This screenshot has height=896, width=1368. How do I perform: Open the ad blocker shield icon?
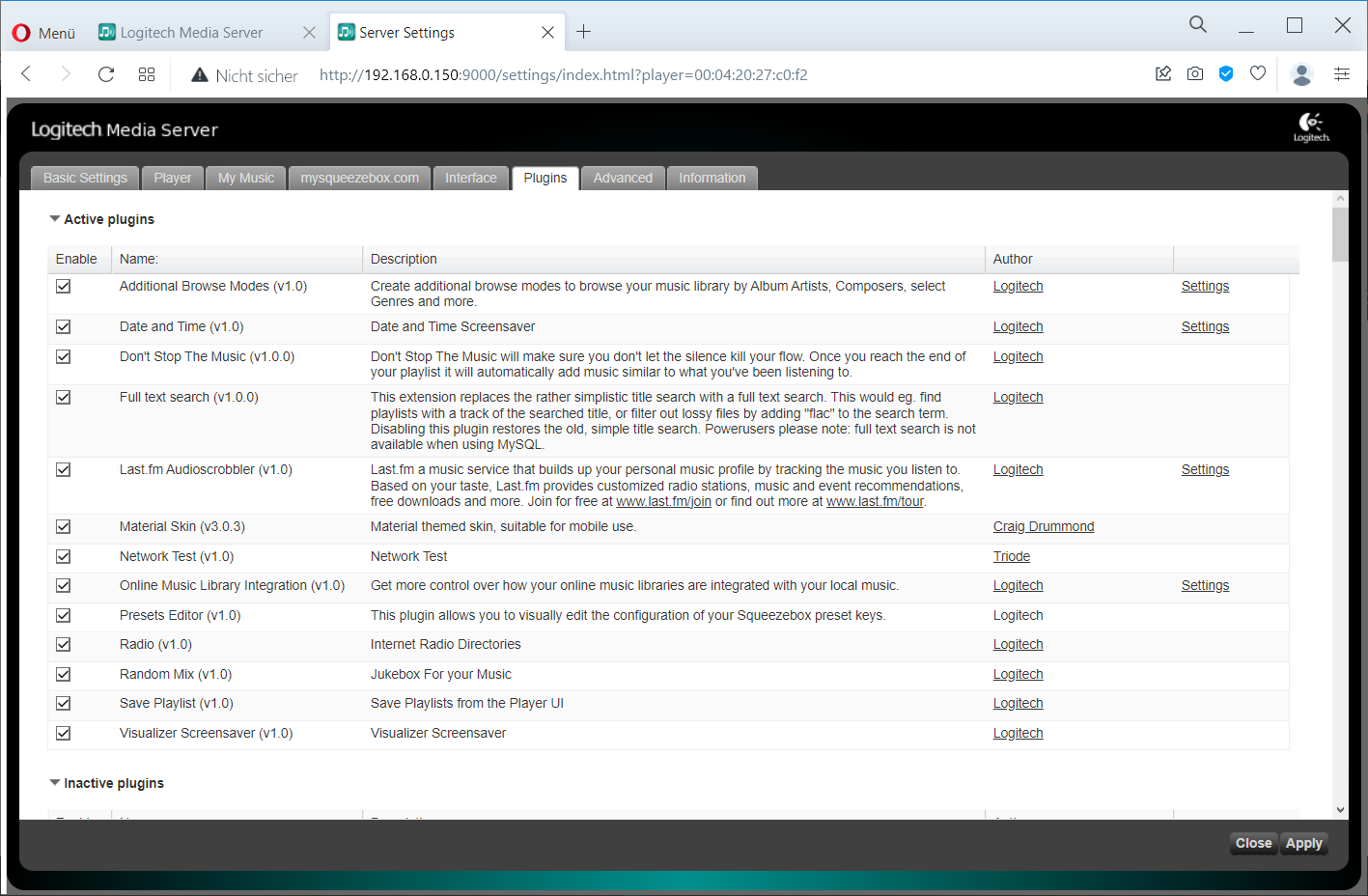coord(1226,73)
